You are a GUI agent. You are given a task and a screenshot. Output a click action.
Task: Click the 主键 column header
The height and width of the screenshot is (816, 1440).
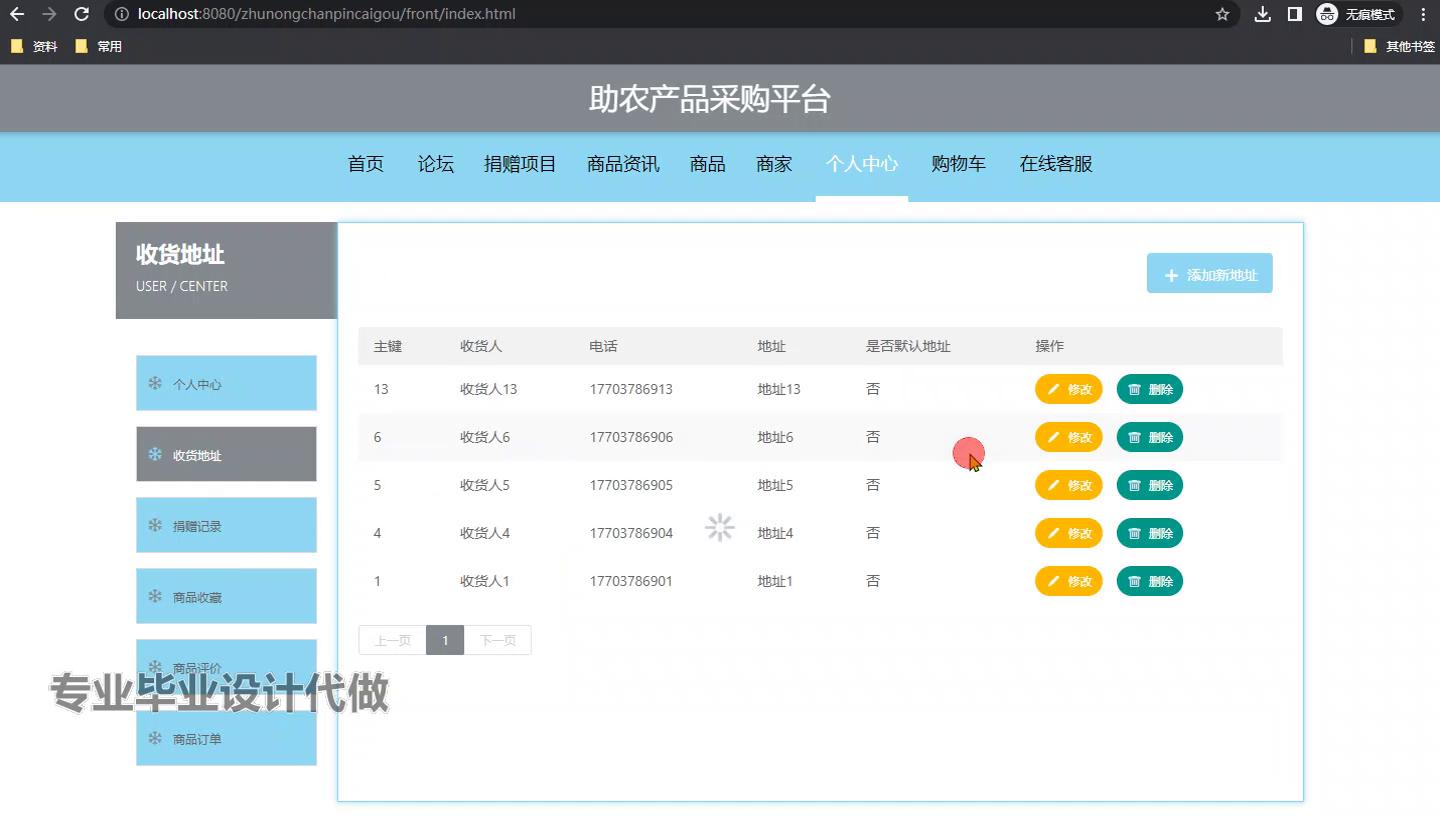(387, 346)
